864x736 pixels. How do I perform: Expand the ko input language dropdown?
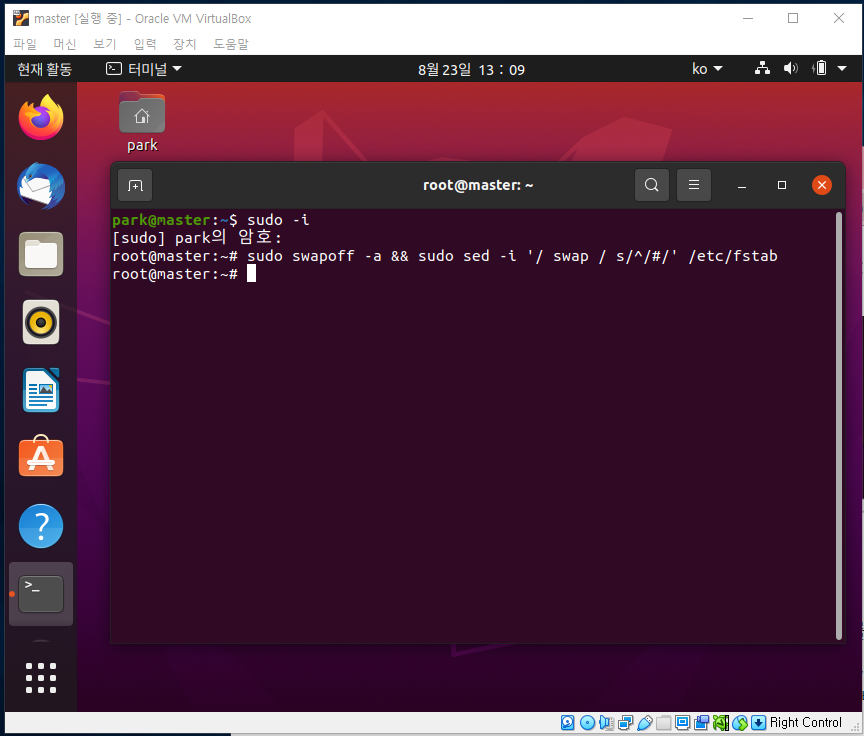[707, 69]
